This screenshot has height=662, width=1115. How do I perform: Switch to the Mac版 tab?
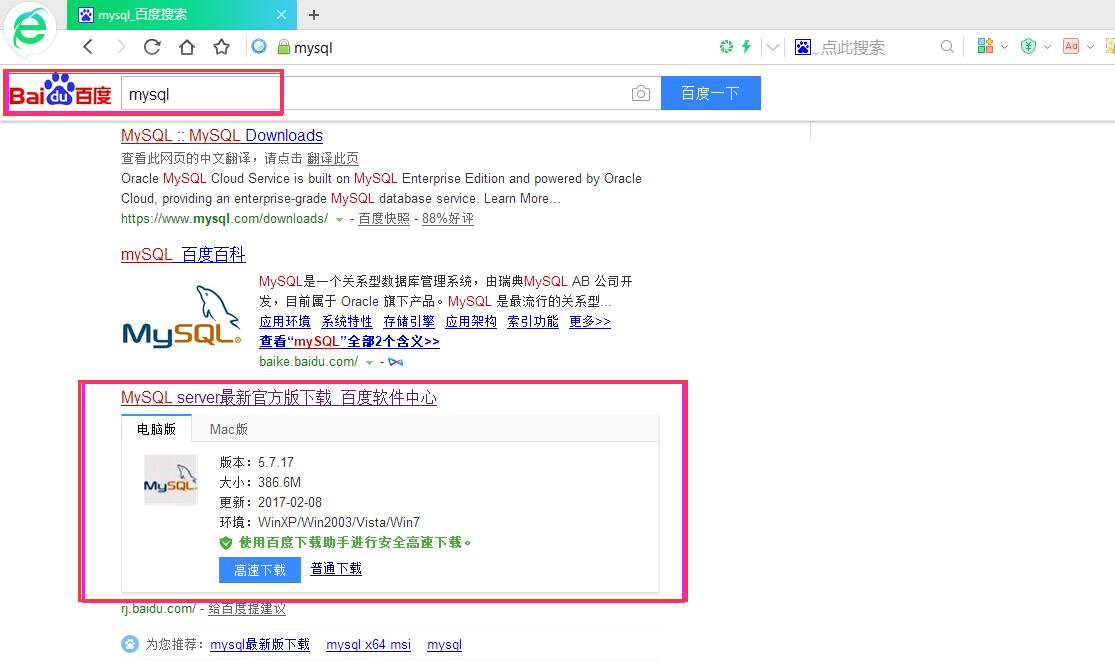pos(228,429)
